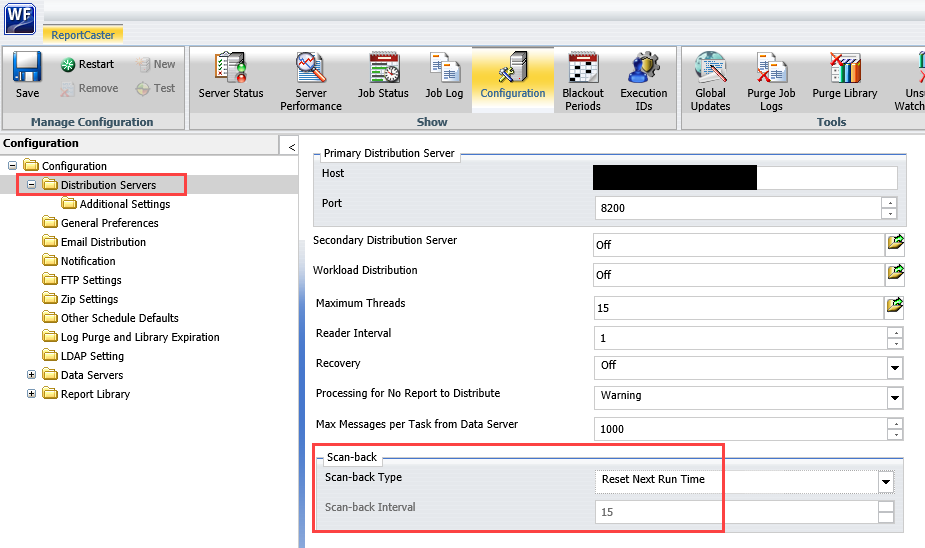Expand the Report Library node
This screenshot has width=925, height=548.
(x=31, y=393)
